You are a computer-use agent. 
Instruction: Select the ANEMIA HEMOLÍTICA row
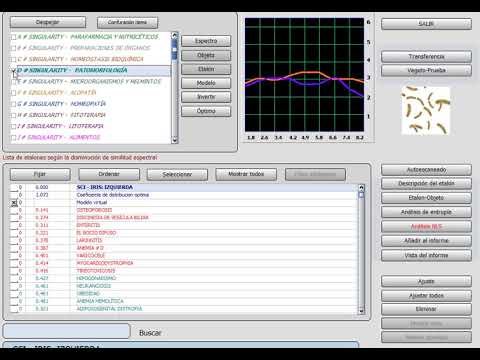click(184, 301)
